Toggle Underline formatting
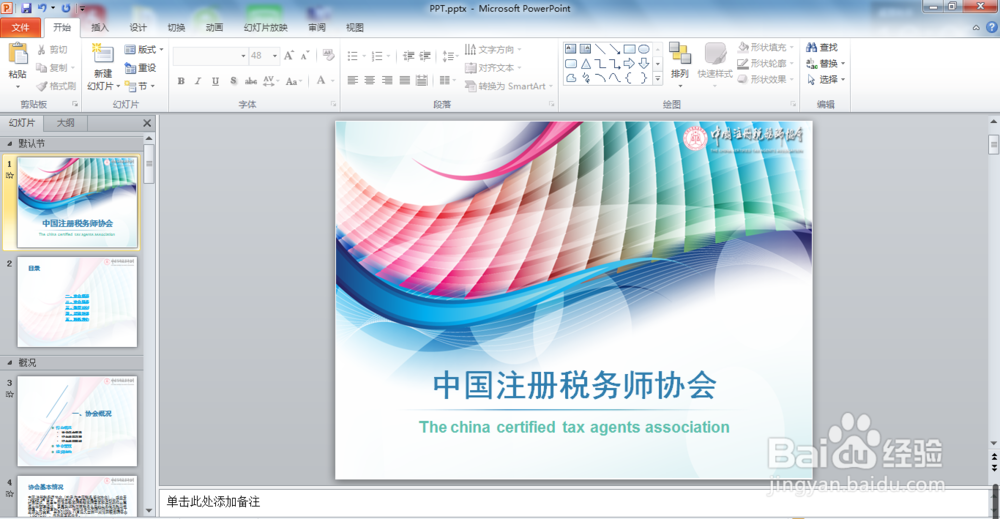The height and width of the screenshot is (519, 1000). coord(215,81)
